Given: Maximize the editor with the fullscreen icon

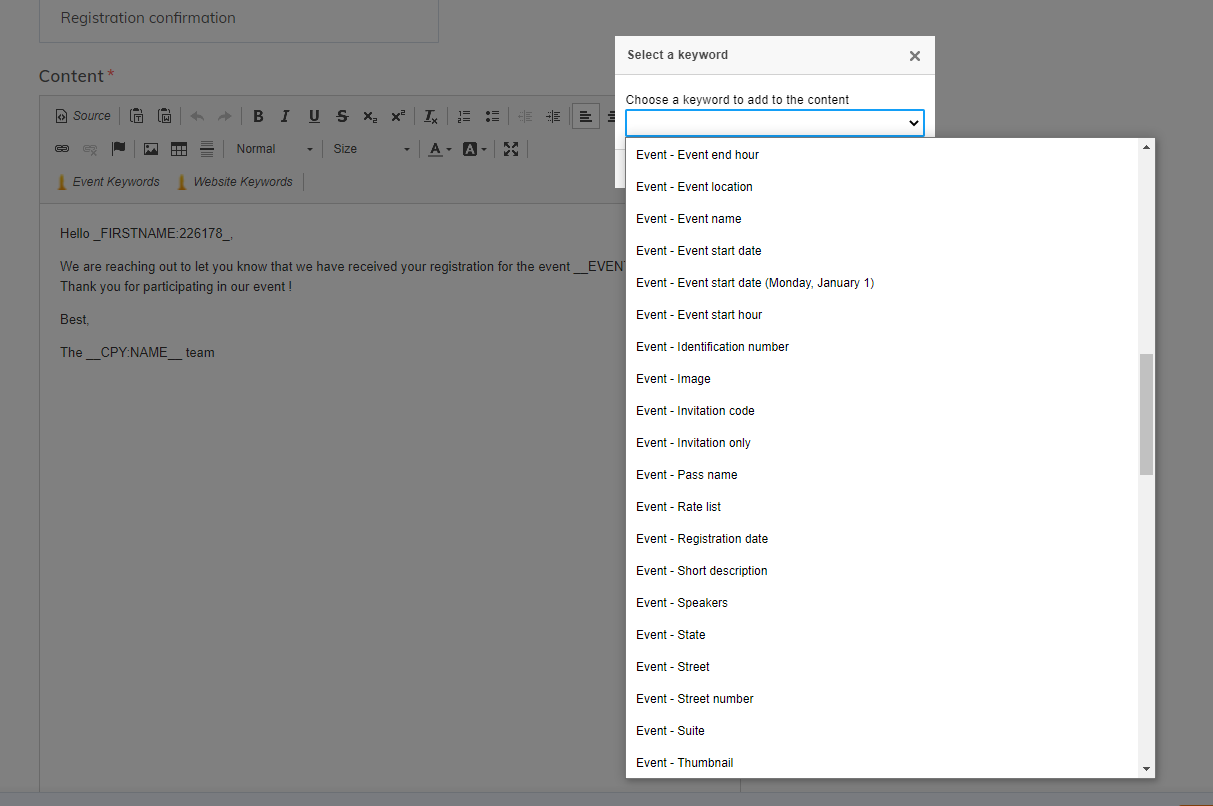Looking at the screenshot, I should (511, 149).
